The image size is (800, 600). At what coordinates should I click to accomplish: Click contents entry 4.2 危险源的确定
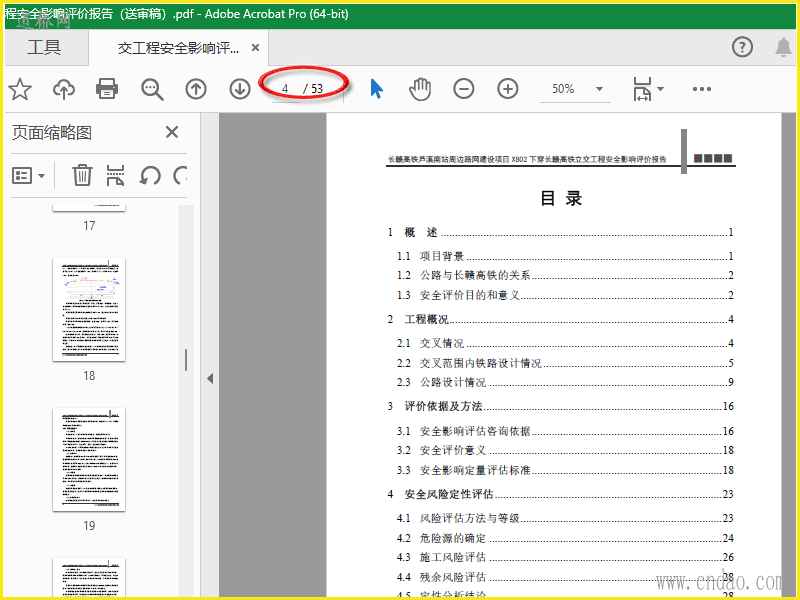565,538
